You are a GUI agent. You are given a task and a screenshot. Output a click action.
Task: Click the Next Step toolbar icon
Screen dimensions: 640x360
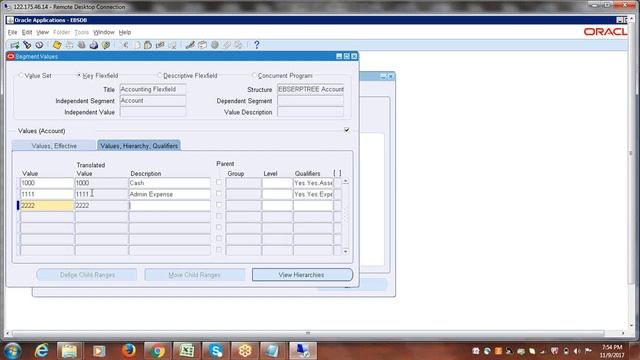tap(69, 45)
